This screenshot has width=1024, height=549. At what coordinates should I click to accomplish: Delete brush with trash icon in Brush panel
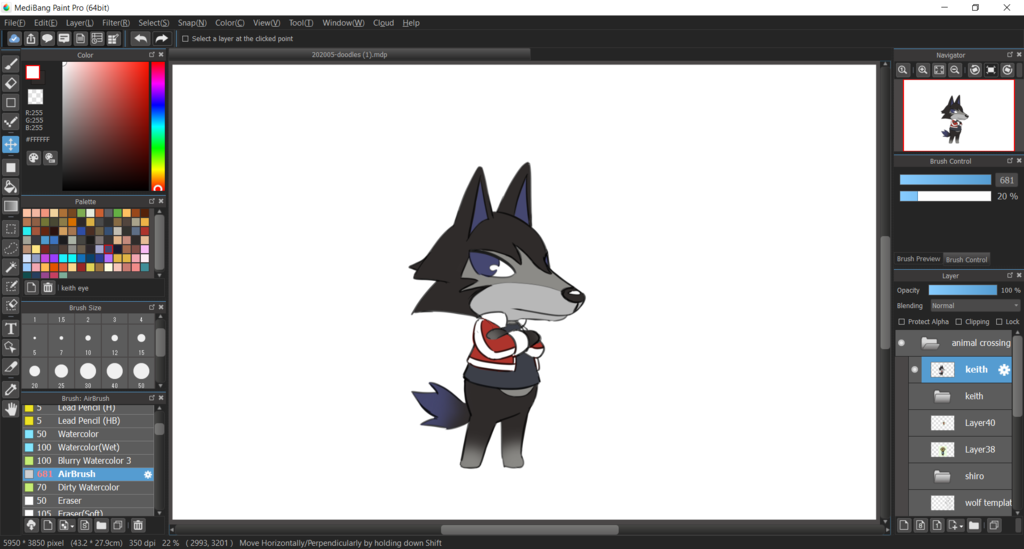[x=138, y=525]
